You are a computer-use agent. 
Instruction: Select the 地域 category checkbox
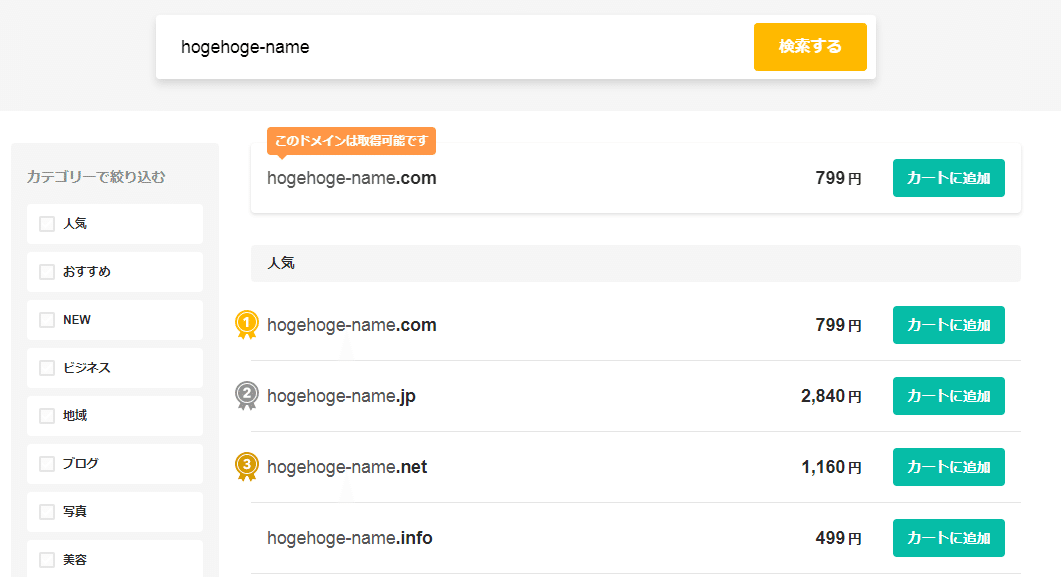point(47,416)
